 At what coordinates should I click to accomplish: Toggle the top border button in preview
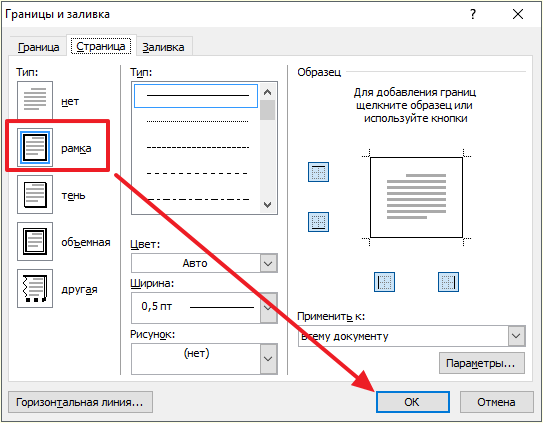[318, 172]
